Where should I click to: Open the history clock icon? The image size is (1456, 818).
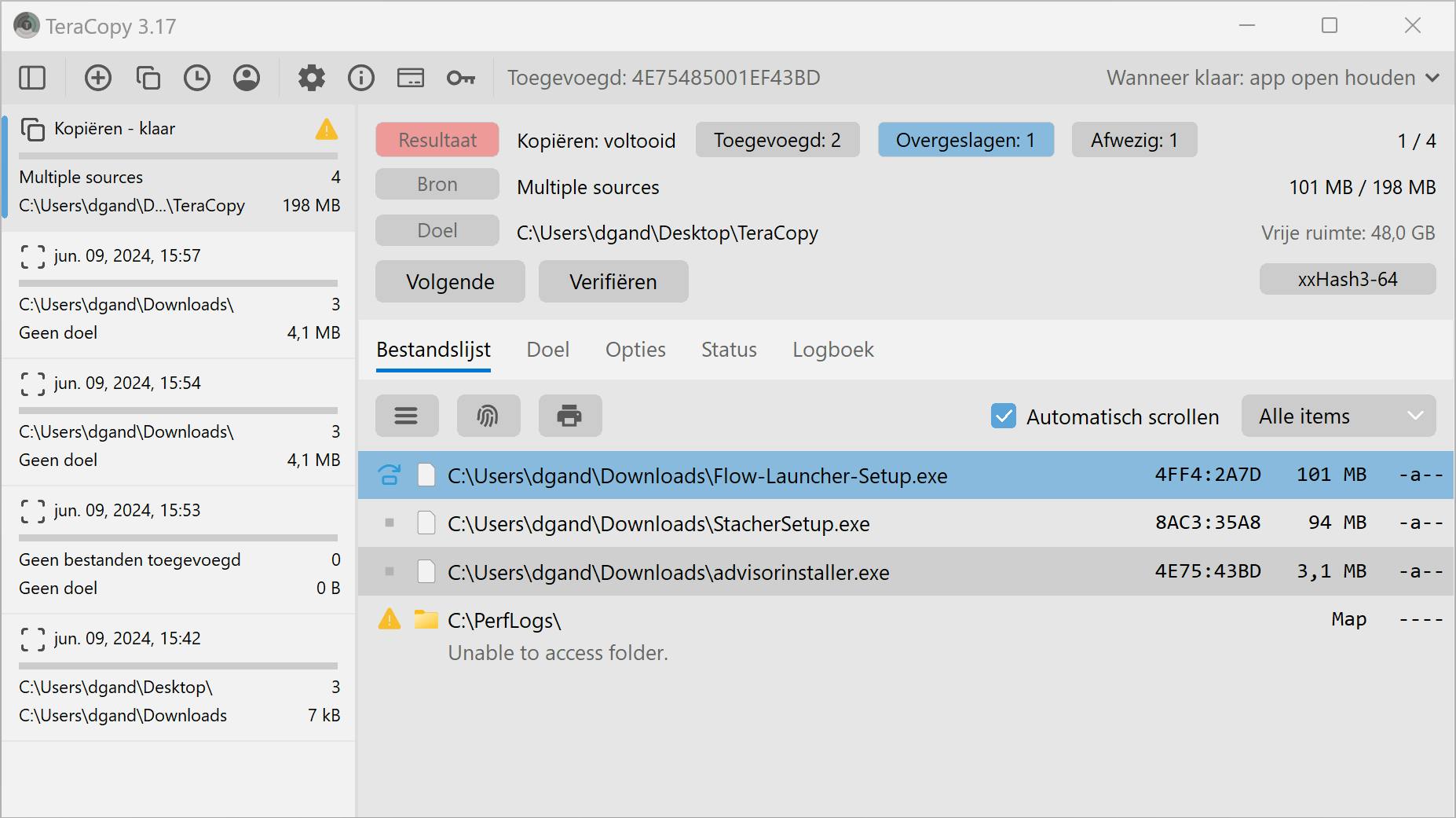197,78
